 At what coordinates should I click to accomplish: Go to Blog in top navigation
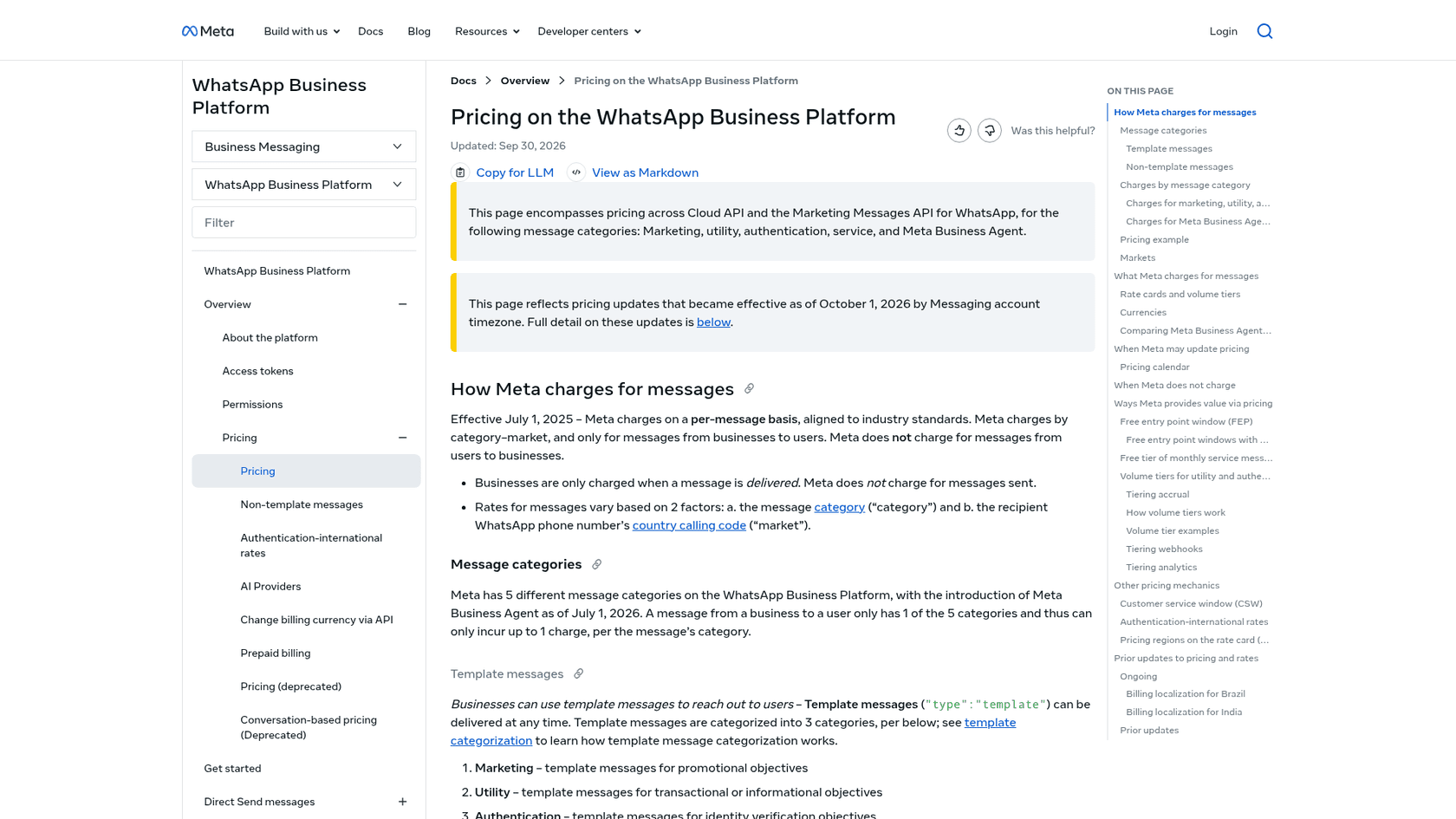point(419,31)
